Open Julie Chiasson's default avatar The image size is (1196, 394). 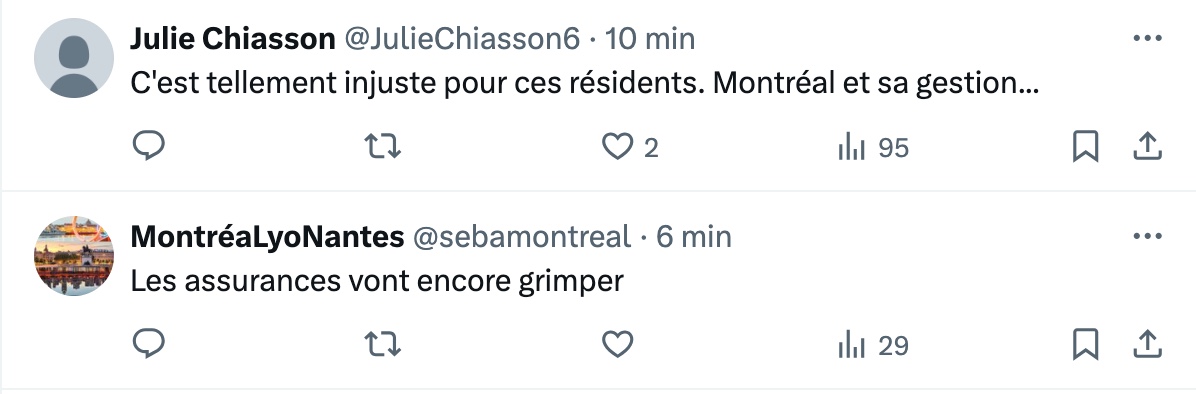click(x=74, y=58)
